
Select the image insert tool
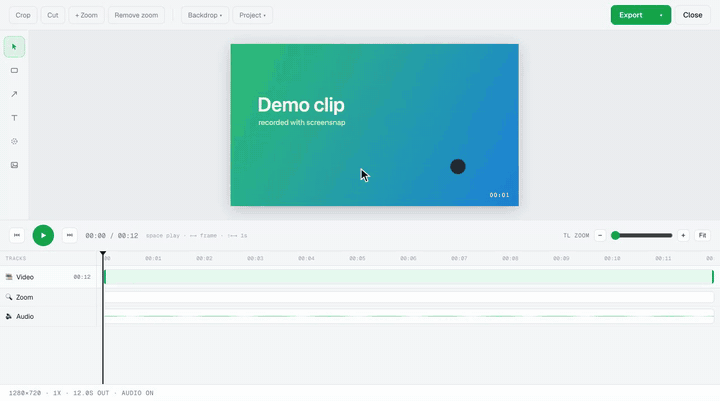[14, 165]
